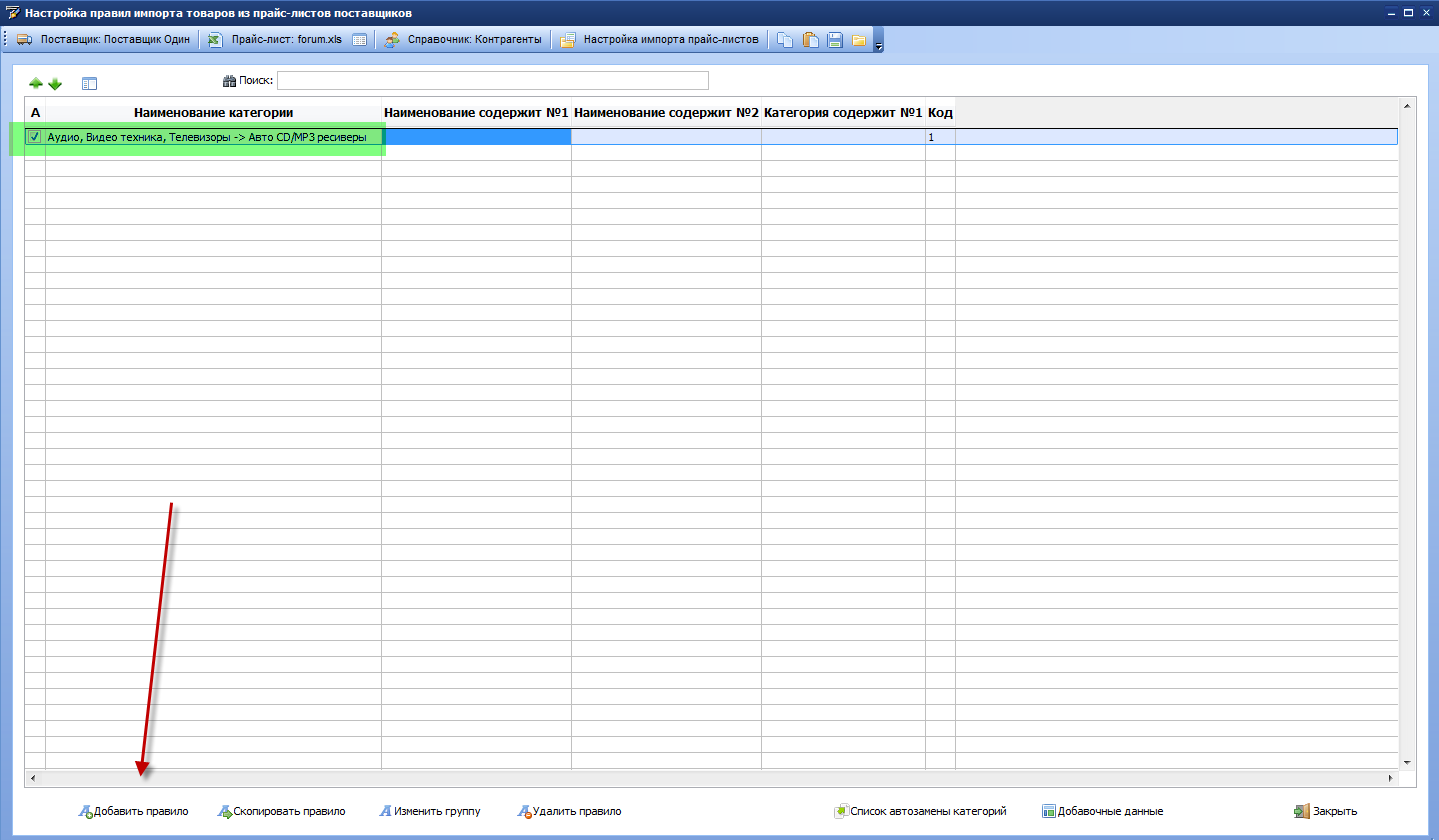Open 'Список автозамены категорий'
The image size is (1439, 840).
tap(920, 811)
